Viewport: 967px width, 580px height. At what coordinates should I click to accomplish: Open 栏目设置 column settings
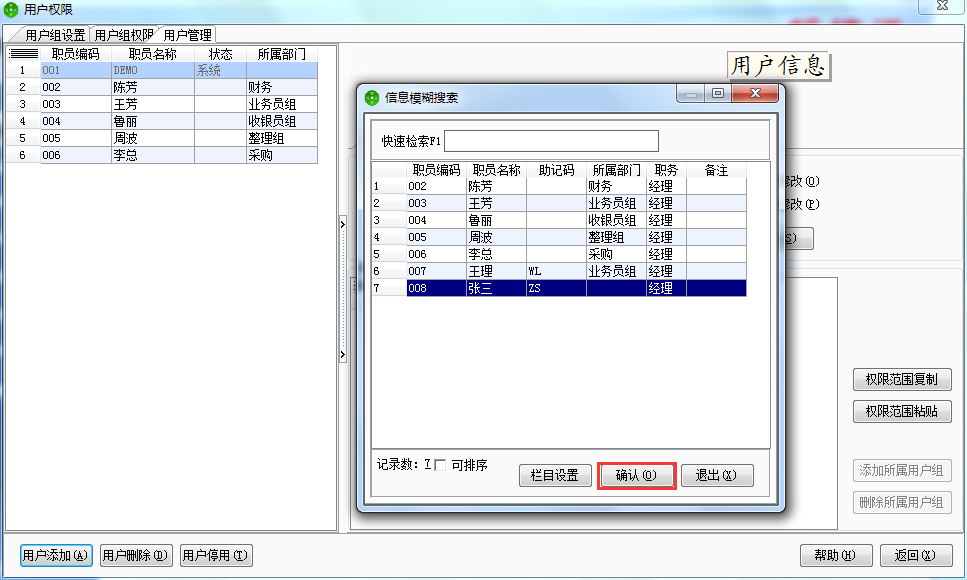[x=555, y=474]
